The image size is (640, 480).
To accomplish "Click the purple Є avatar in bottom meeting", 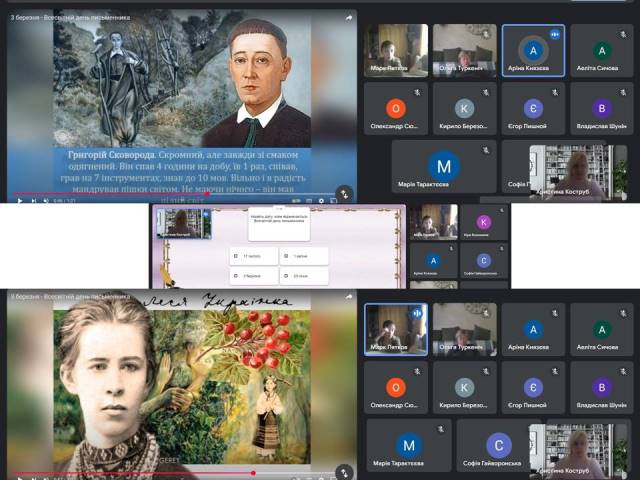I will point(533,387).
